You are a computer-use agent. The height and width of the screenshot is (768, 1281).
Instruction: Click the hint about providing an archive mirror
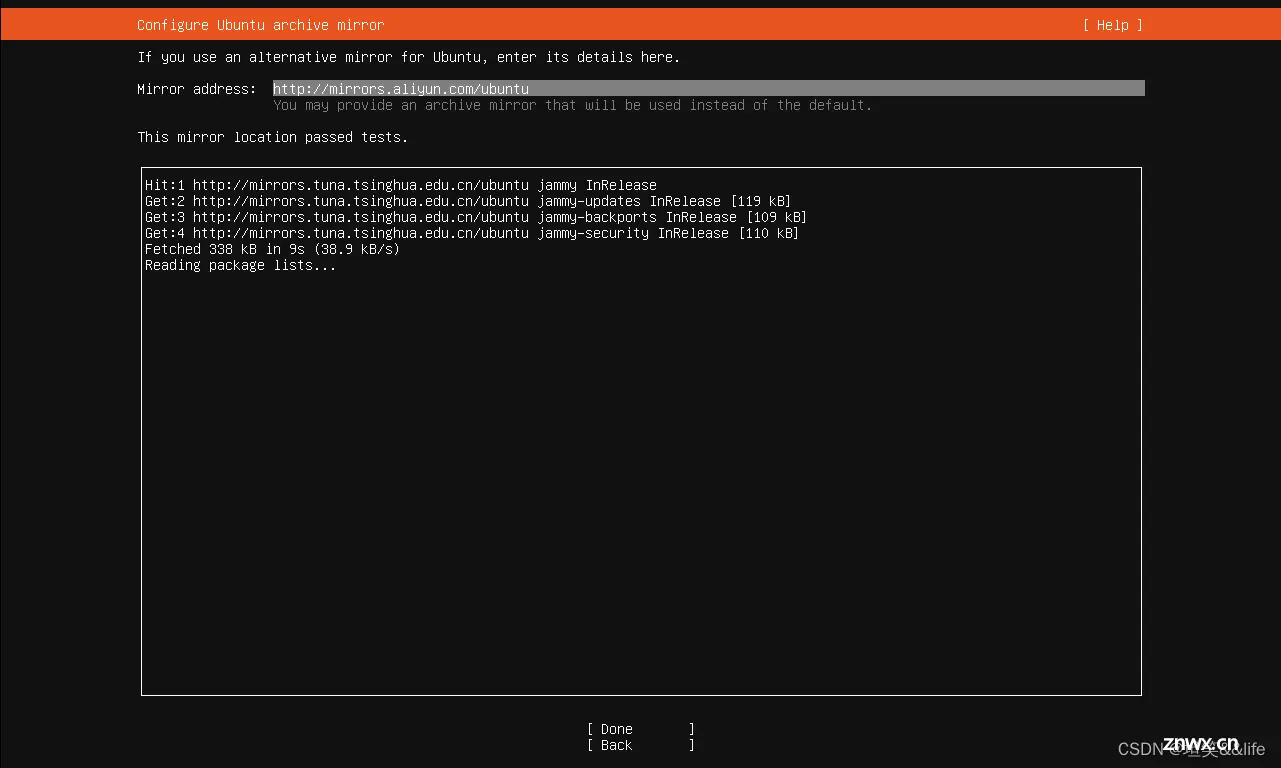coord(573,105)
